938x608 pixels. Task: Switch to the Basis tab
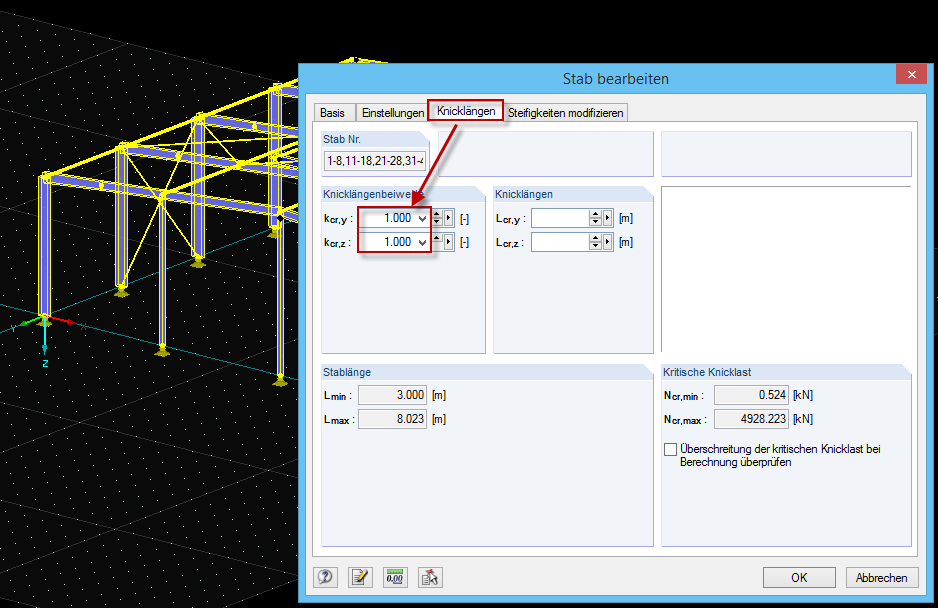pos(334,112)
